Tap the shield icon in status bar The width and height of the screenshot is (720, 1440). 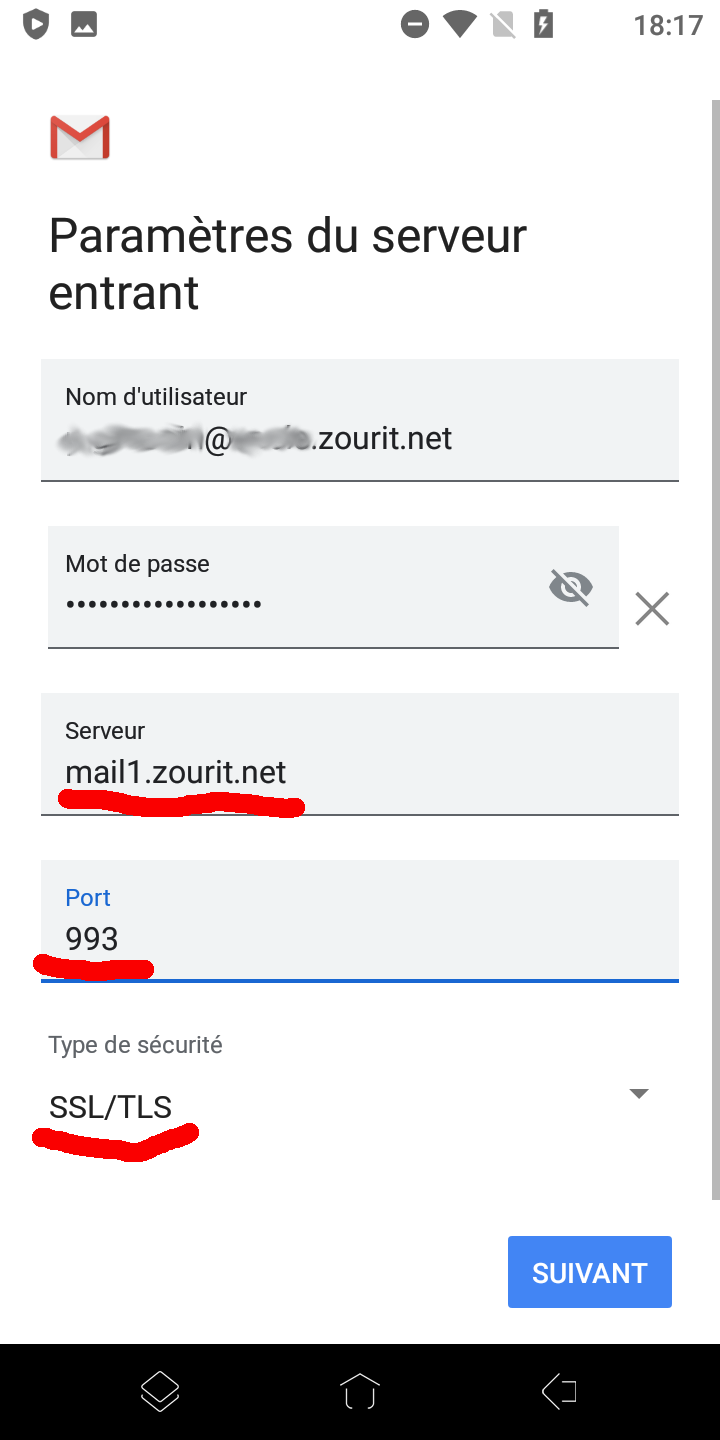click(x=36, y=24)
